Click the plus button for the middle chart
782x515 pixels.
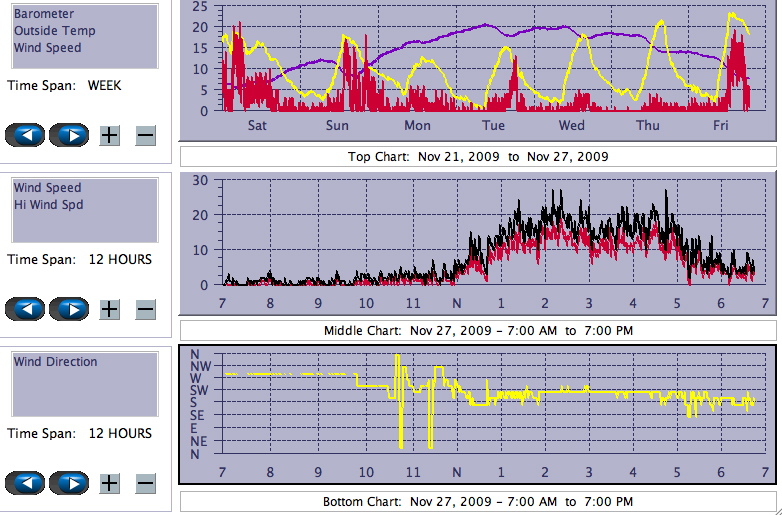click(110, 309)
